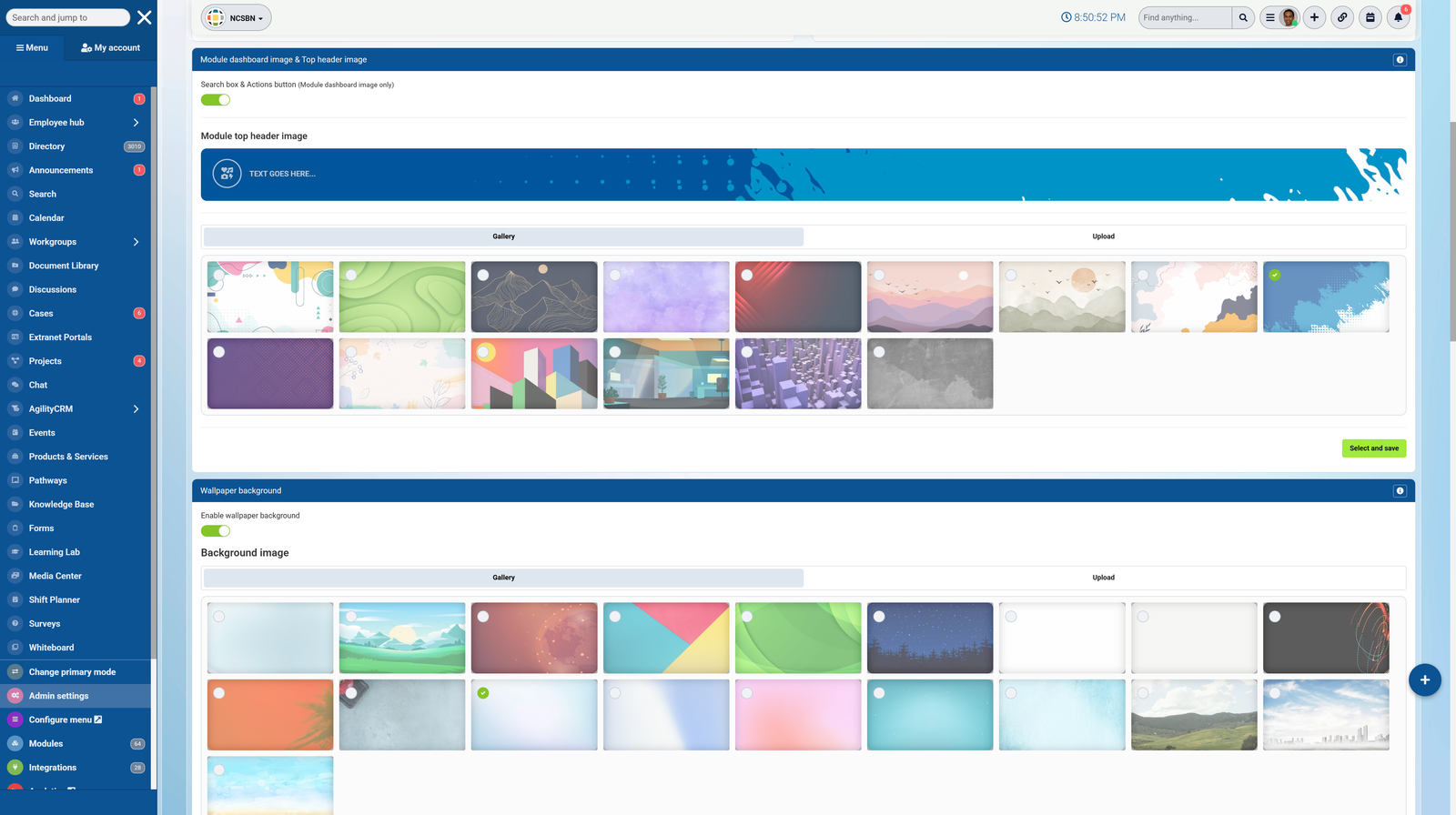Switch to Upload tab for header image
This screenshot has width=1456, height=815.
tap(1103, 236)
